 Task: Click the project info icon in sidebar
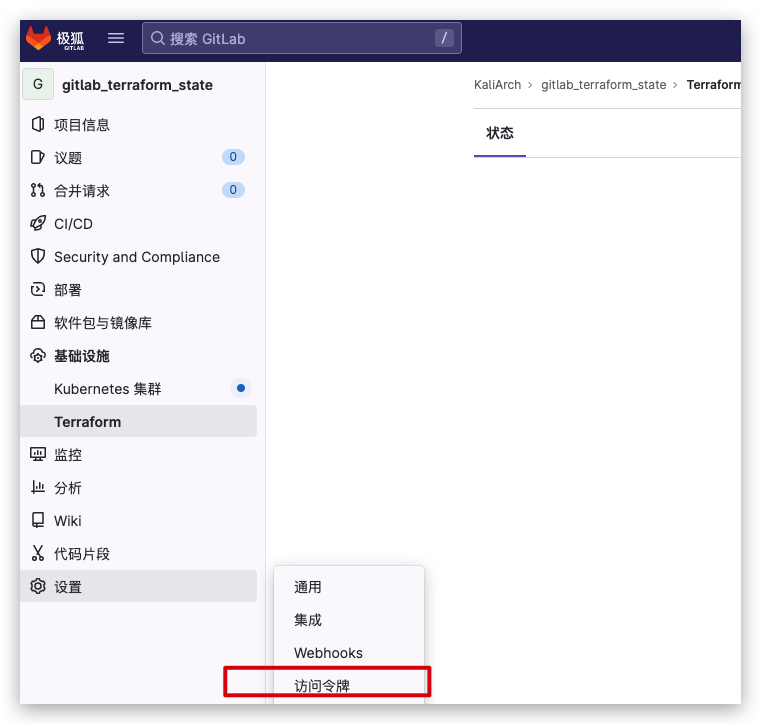point(38,125)
